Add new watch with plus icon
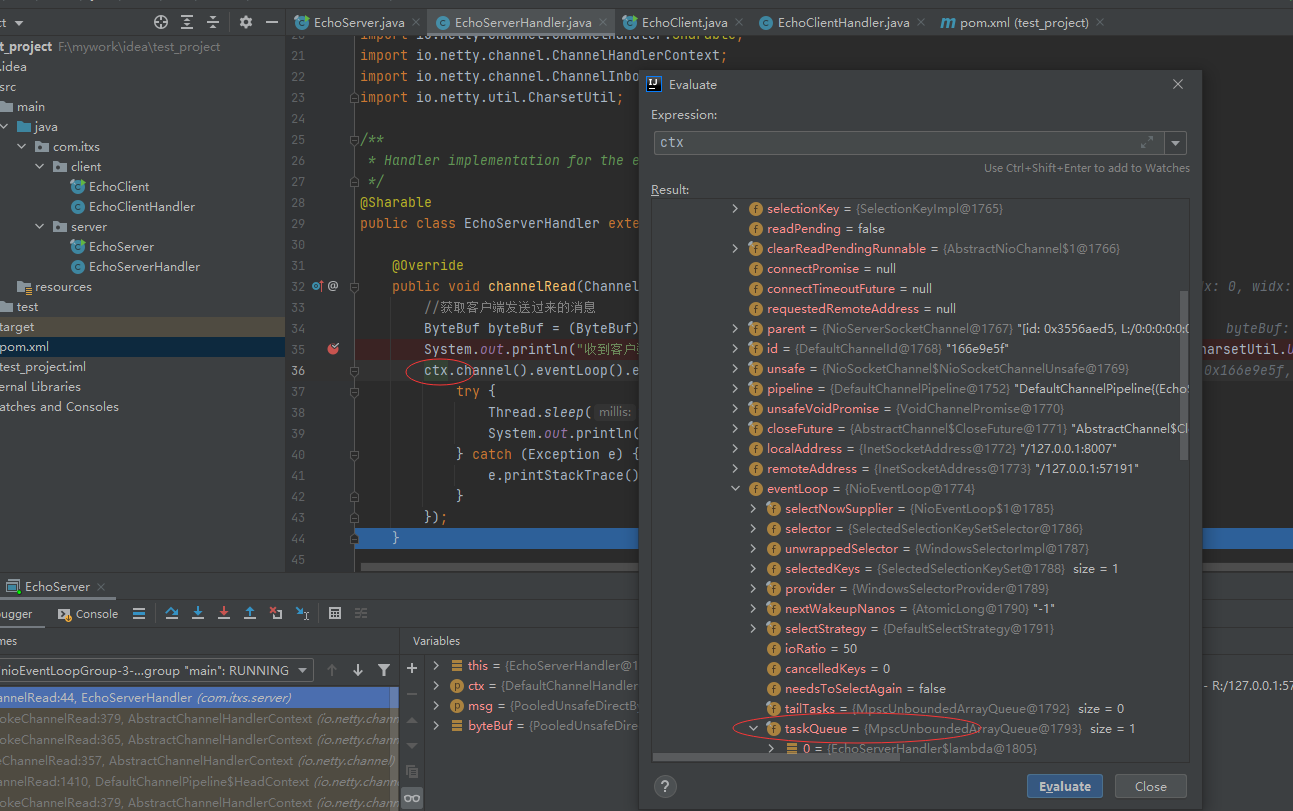This screenshot has height=811, width=1293. click(x=412, y=668)
